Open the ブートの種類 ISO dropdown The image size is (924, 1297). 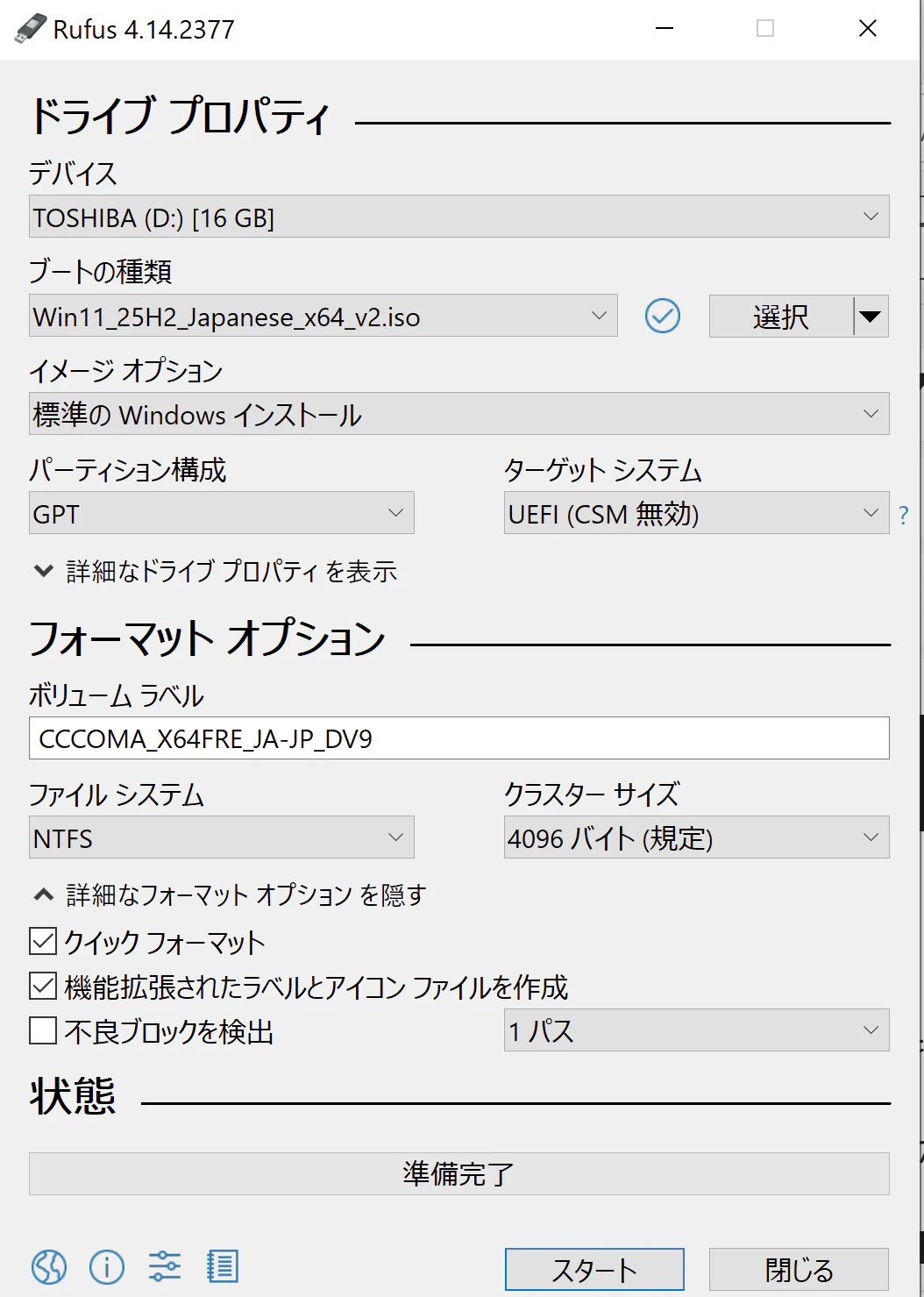pyautogui.click(x=323, y=316)
